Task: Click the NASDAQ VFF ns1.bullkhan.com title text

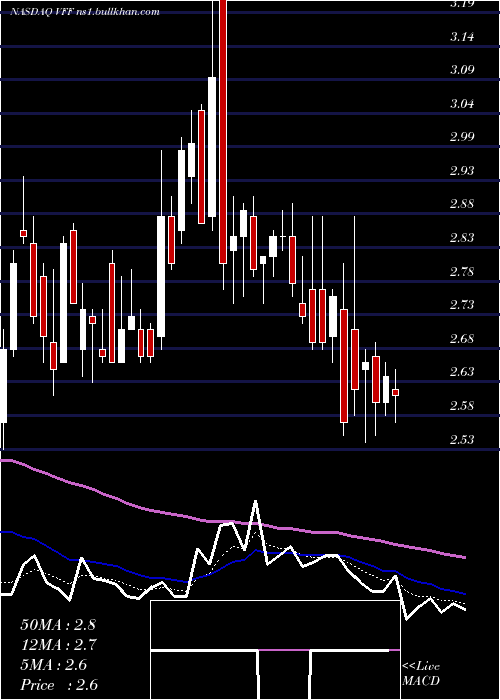Action: click(x=85, y=12)
